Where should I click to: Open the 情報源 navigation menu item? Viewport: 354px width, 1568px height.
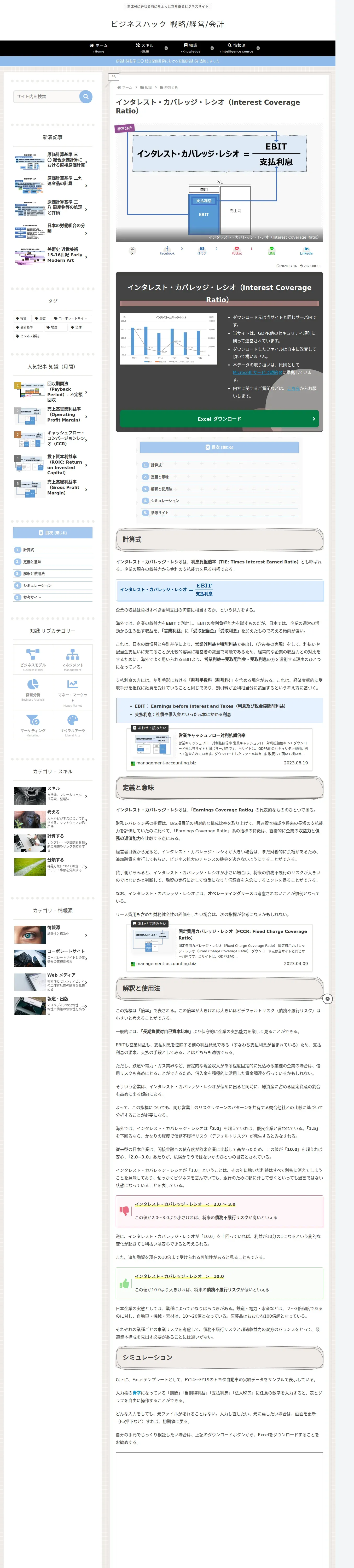pyautogui.click(x=237, y=48)
